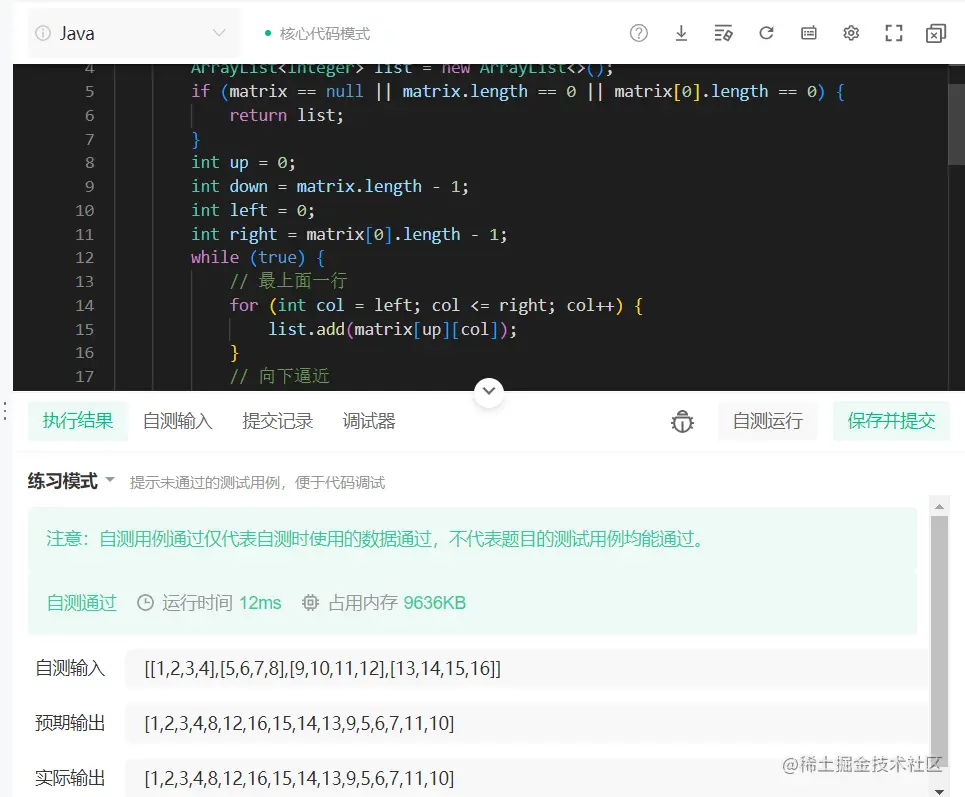Viewport: 965px width, 797px height.
Task: Open the 提交记录 tab
Action: [278, 422]
